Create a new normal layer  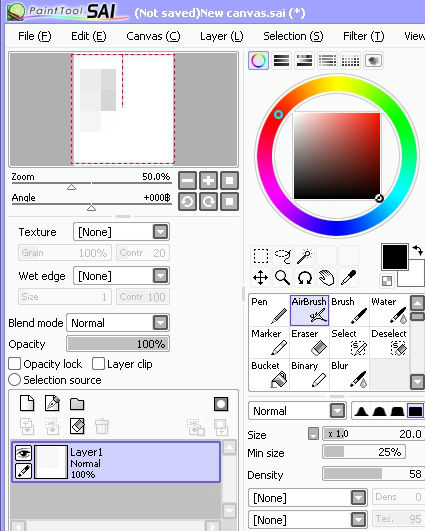(27, 403)
